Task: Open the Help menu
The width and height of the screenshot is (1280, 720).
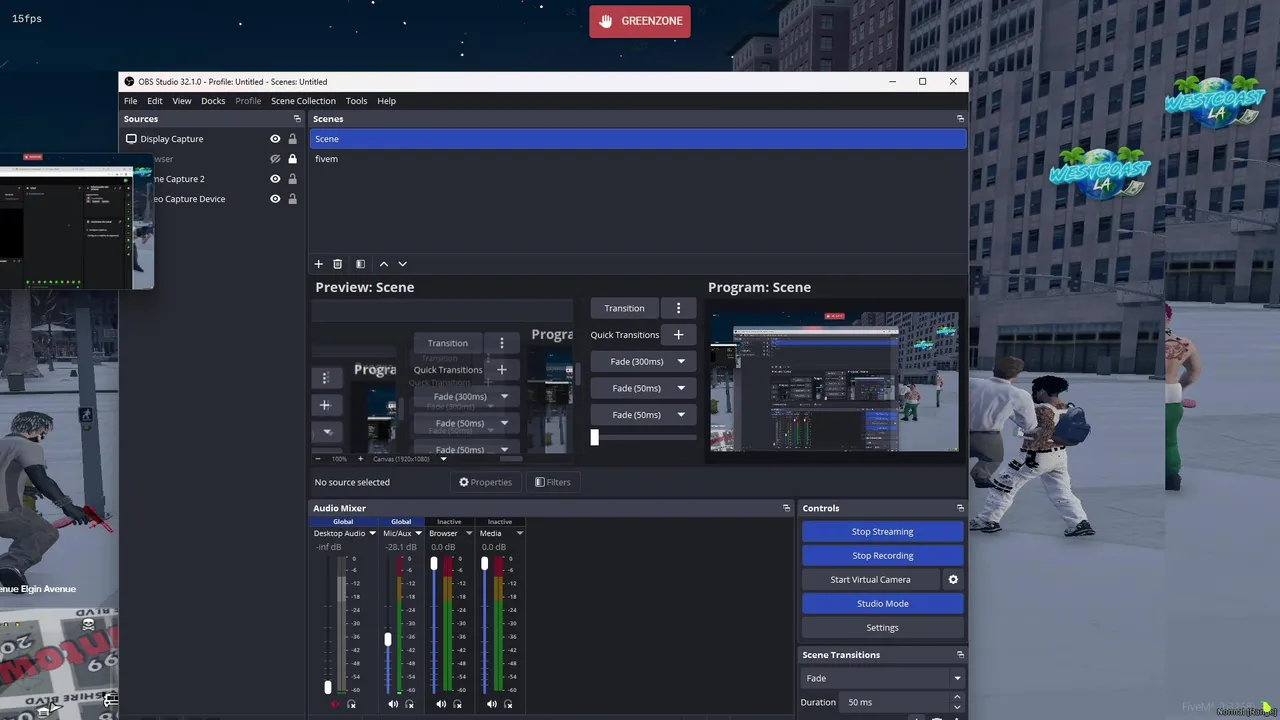Action: click(x=386, y=101)
